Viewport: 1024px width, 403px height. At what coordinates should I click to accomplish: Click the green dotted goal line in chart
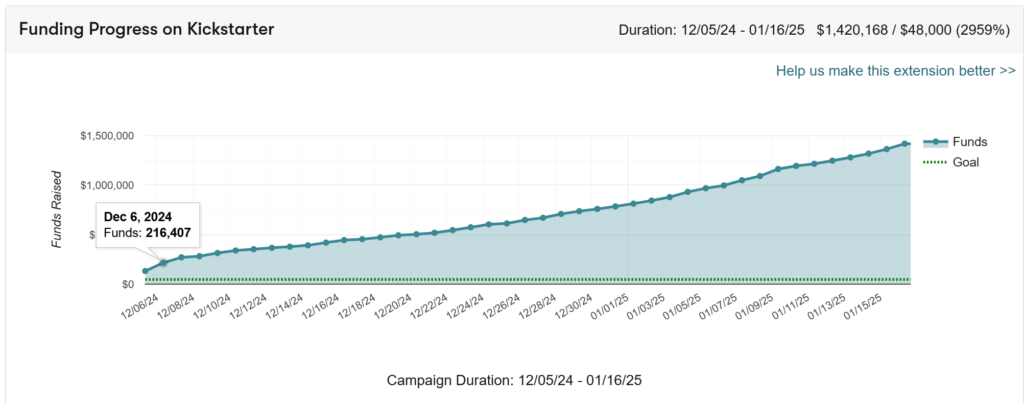[500, 279]
